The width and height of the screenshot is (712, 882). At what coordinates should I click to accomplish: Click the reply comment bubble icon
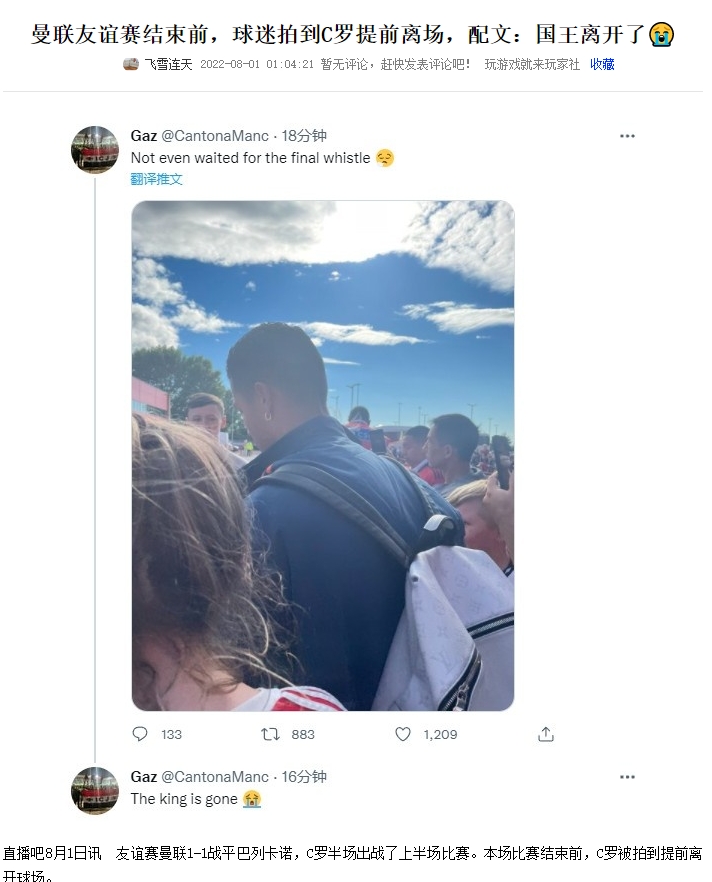tap(139, 734)
